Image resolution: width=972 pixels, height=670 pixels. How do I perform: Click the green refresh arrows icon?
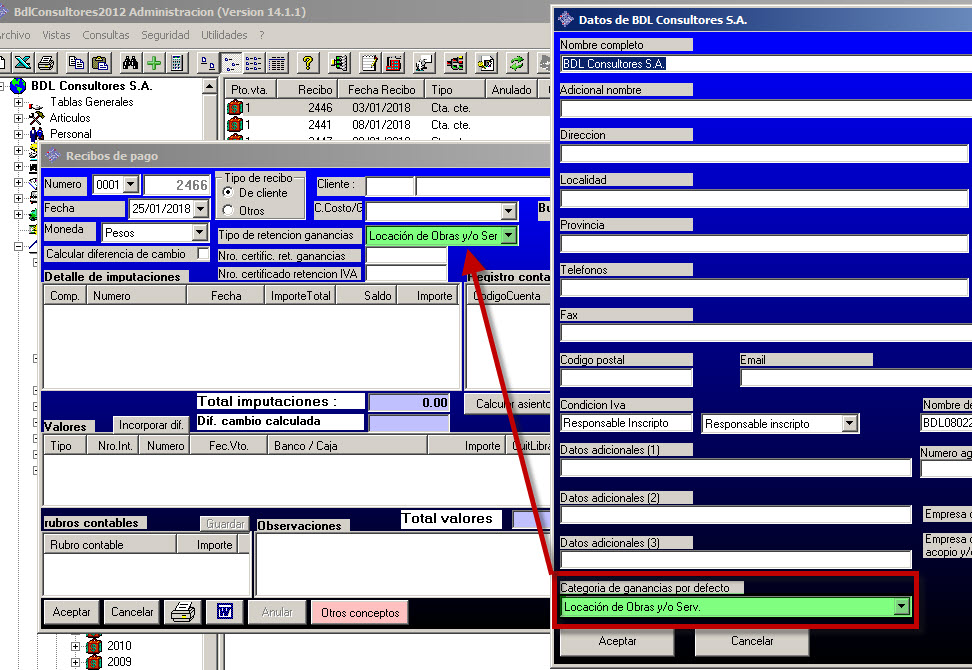517,63
